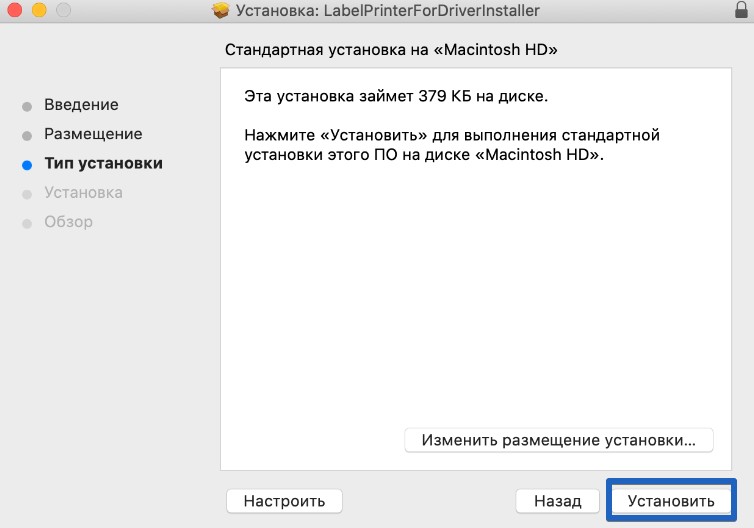
Task: Select the Размещение step label in sidebar
Action: click(93, 134)
